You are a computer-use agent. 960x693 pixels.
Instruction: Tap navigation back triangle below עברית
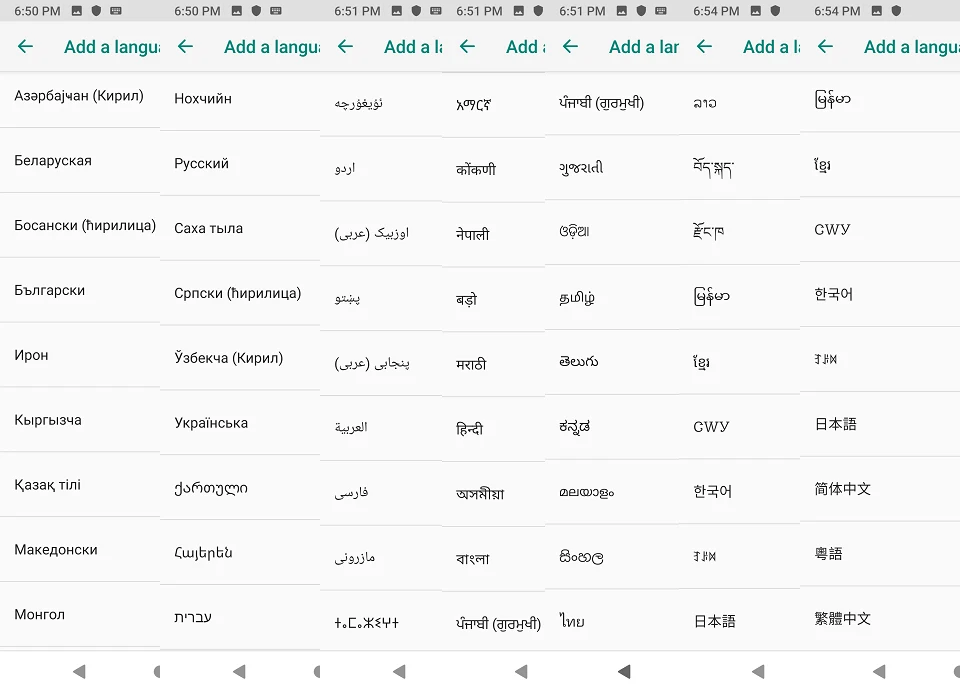[239, 672]
